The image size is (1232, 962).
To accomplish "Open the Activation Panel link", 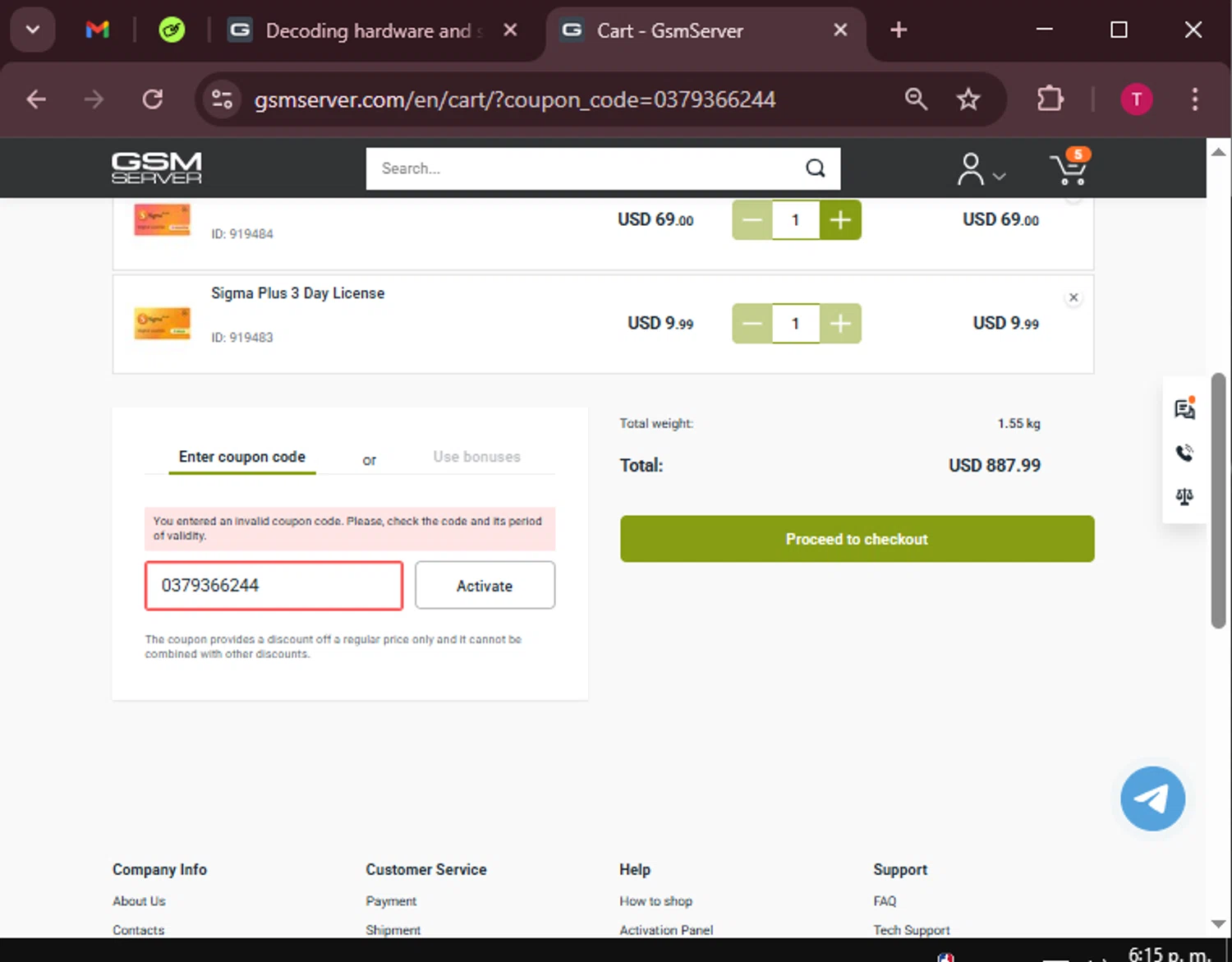I will pos(666,930).
